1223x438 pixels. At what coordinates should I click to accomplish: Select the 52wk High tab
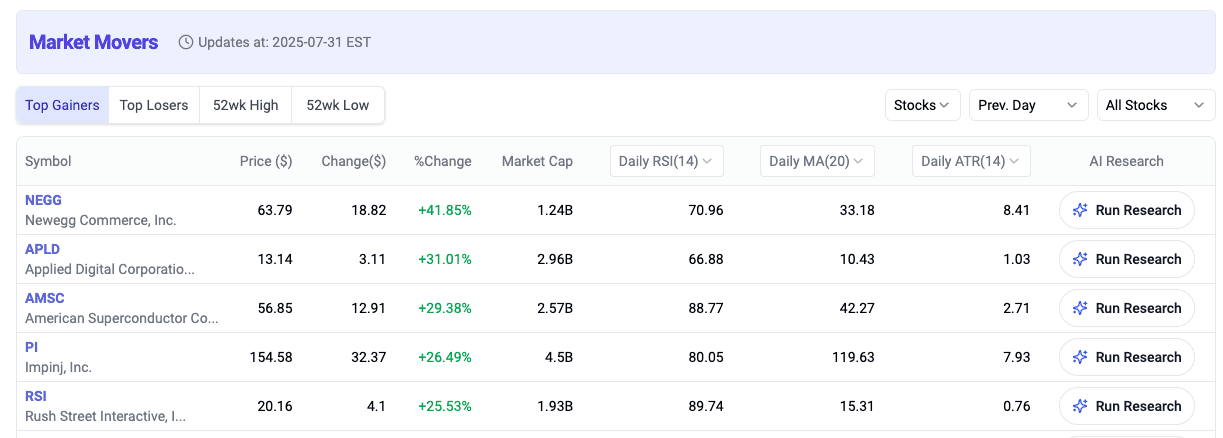[246, 105]
